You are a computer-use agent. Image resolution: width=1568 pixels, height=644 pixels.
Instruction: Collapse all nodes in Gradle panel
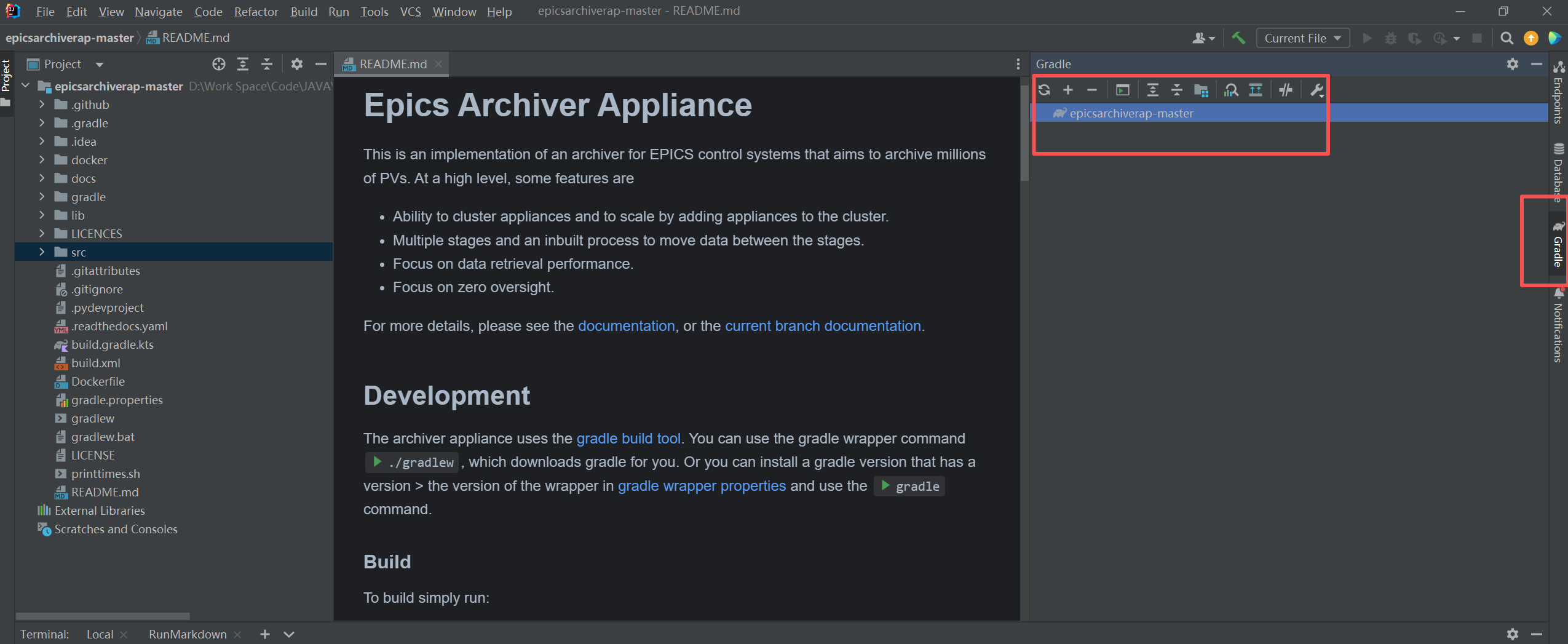(x=1177, y=90)
